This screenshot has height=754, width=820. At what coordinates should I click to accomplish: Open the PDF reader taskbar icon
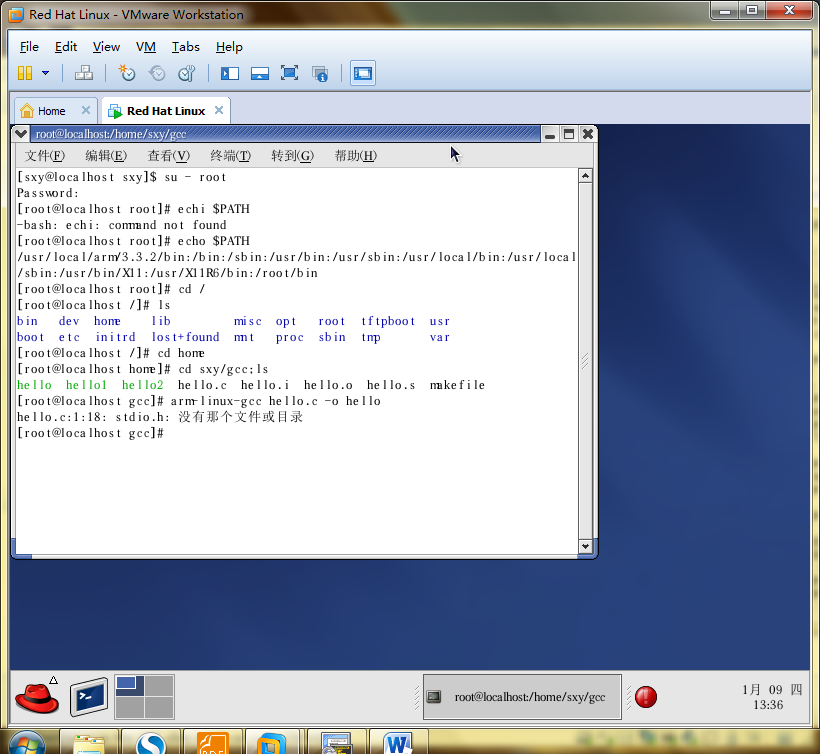[212, 742]
